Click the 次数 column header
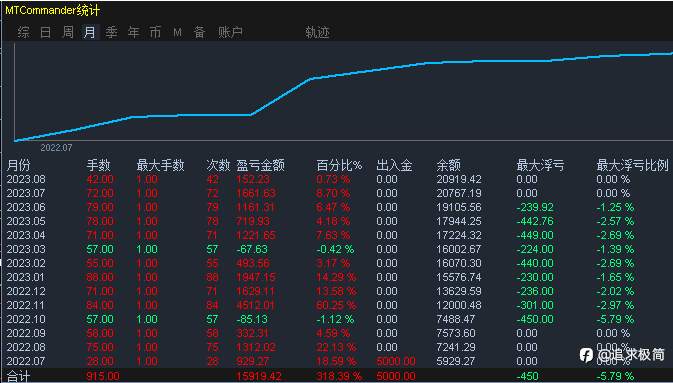Image resolution: width=673 pixels, height=383 pixels. [x=218, y=165]
